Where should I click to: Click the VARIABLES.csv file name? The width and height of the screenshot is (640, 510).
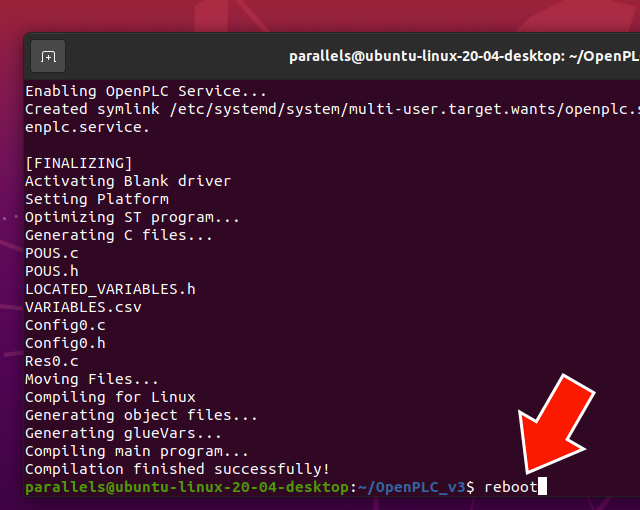point(83,307)
